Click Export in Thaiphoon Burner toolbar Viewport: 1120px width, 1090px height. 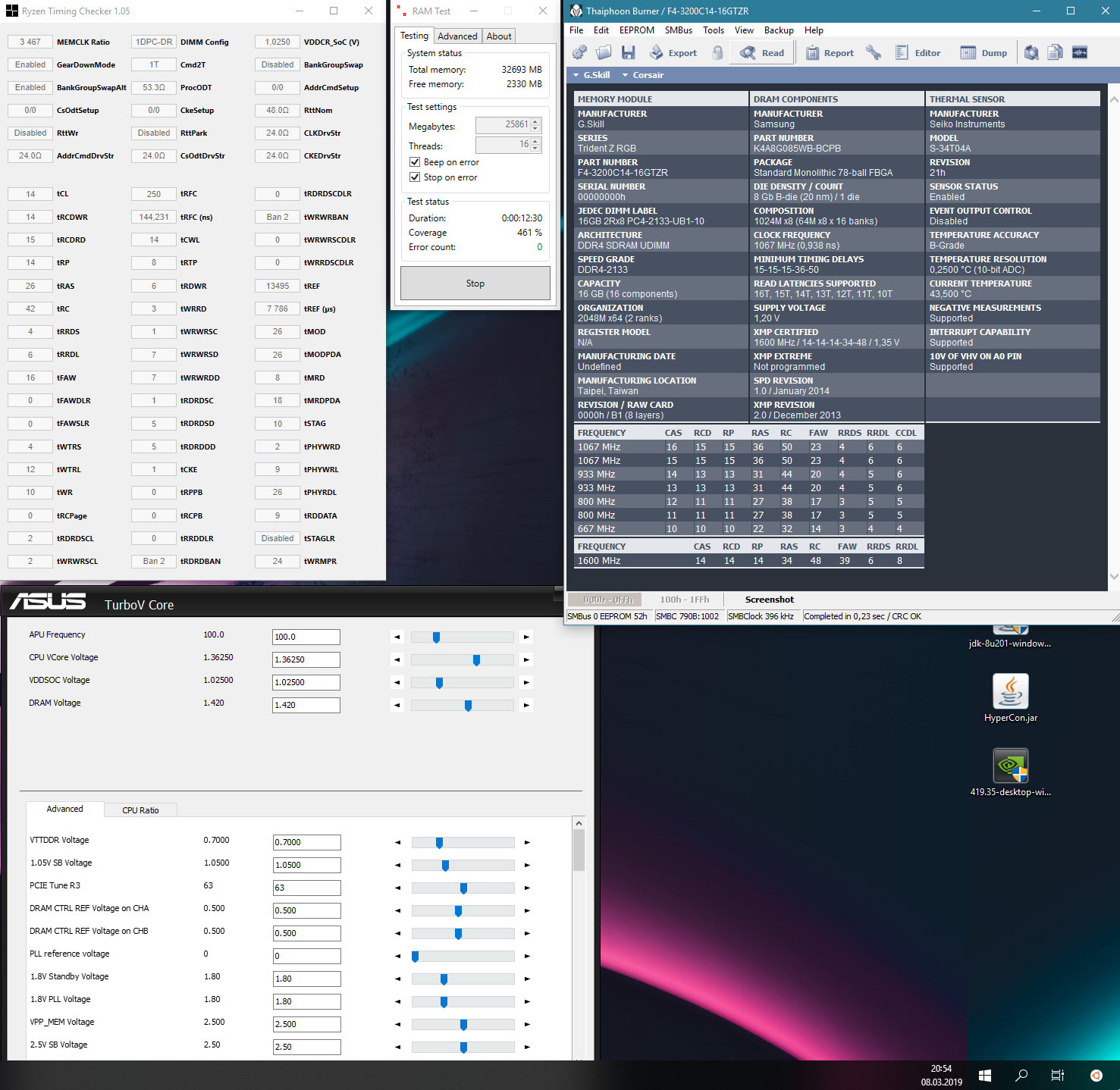673,52
